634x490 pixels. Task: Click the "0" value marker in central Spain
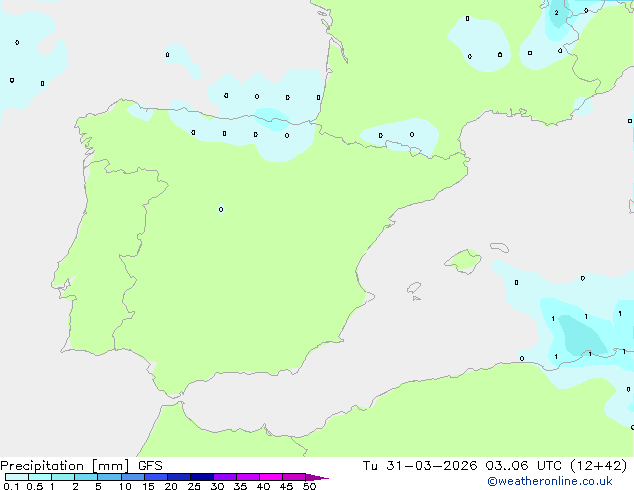[221, 209]
